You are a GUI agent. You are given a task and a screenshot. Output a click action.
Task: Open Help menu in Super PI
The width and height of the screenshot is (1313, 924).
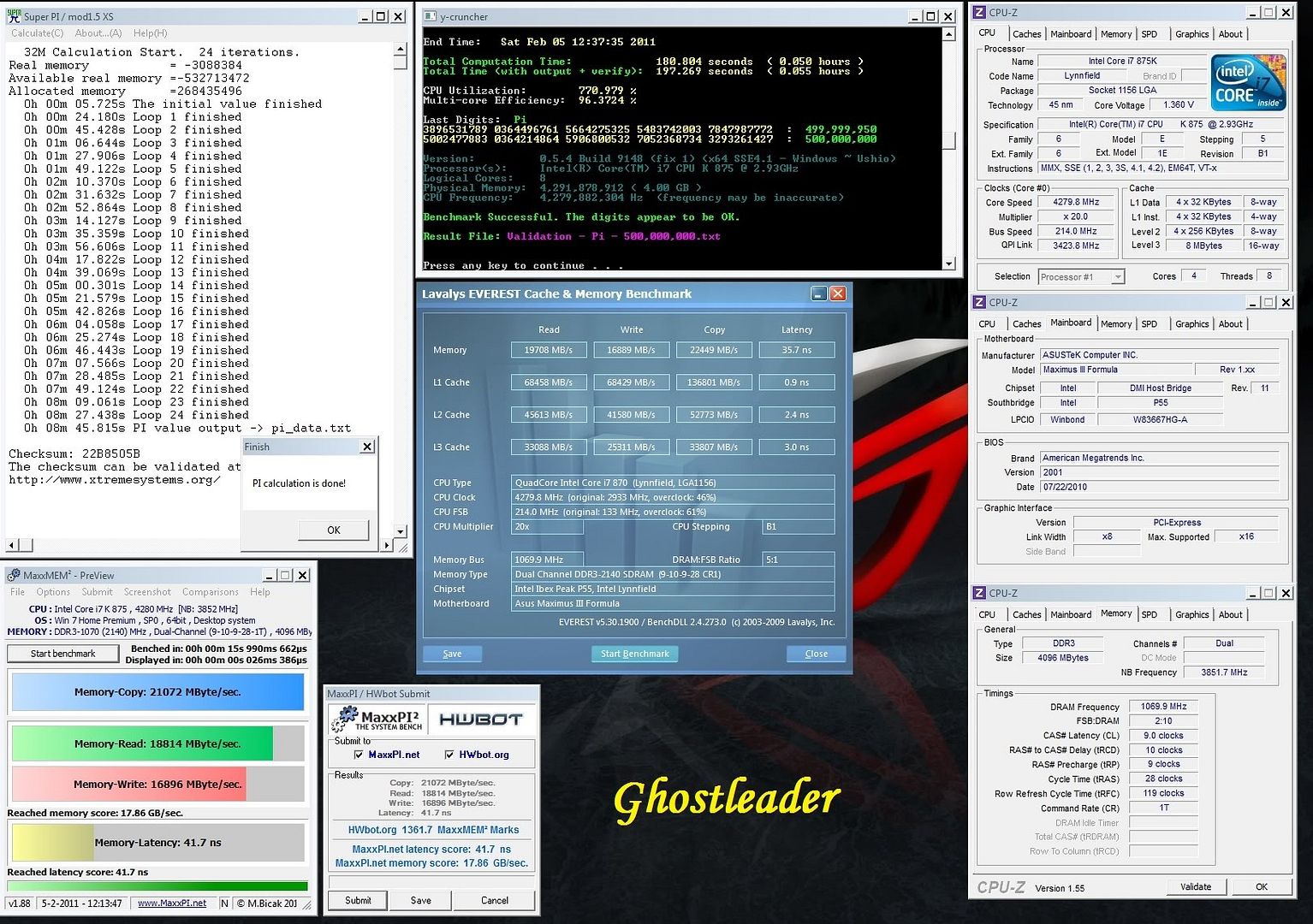150,33
